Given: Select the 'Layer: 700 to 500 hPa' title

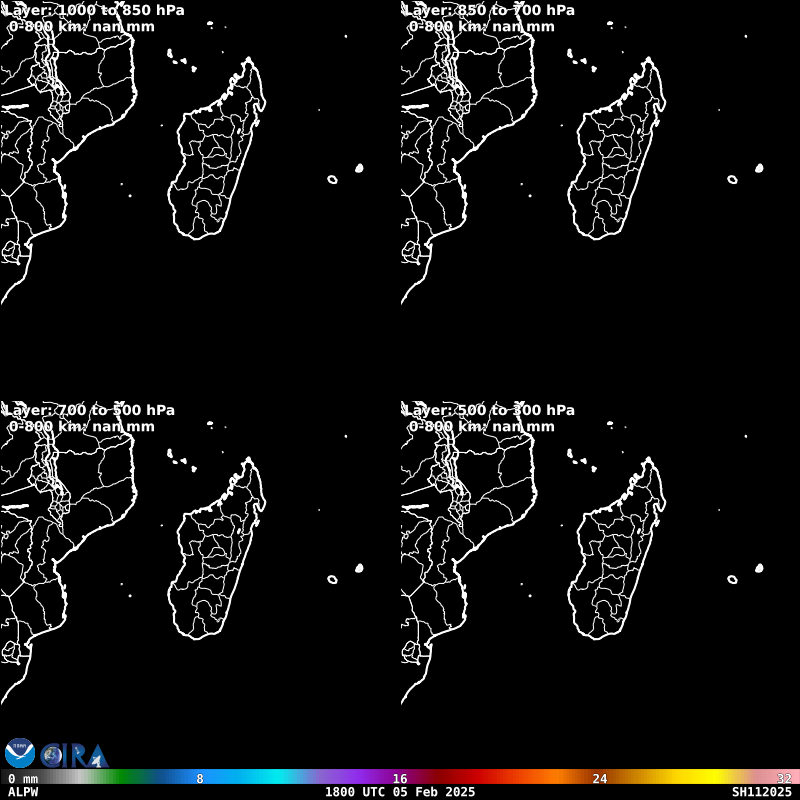Looking at the screenshot, I should click(89, 410).
